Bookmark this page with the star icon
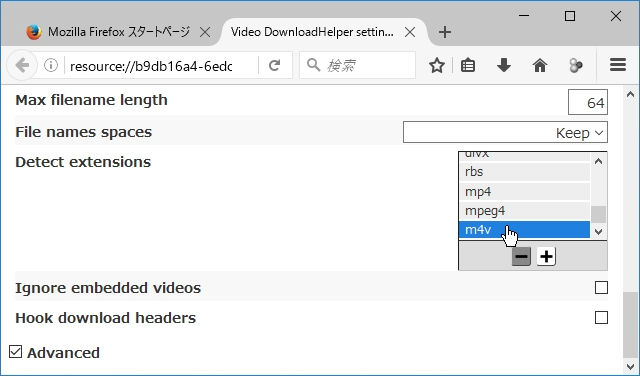The image size is (640, 376). tap(437, 65)
